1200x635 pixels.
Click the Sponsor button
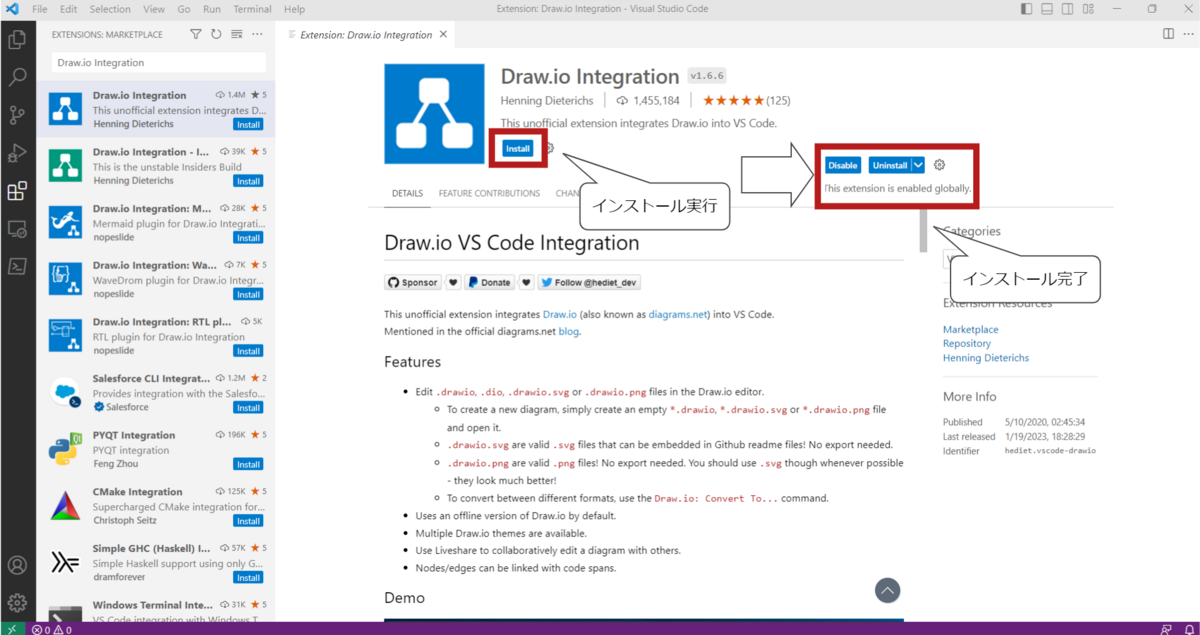[x=413, y=283]
